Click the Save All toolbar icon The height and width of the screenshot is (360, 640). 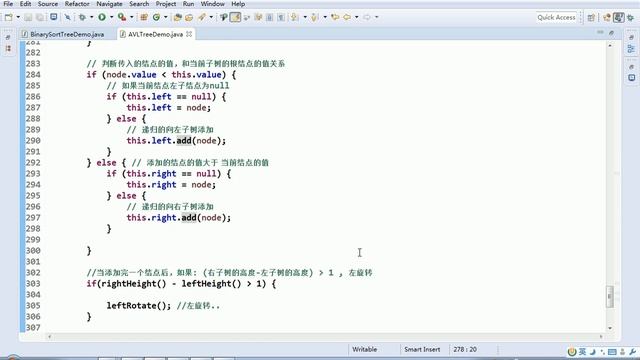[x=40, y=17]
